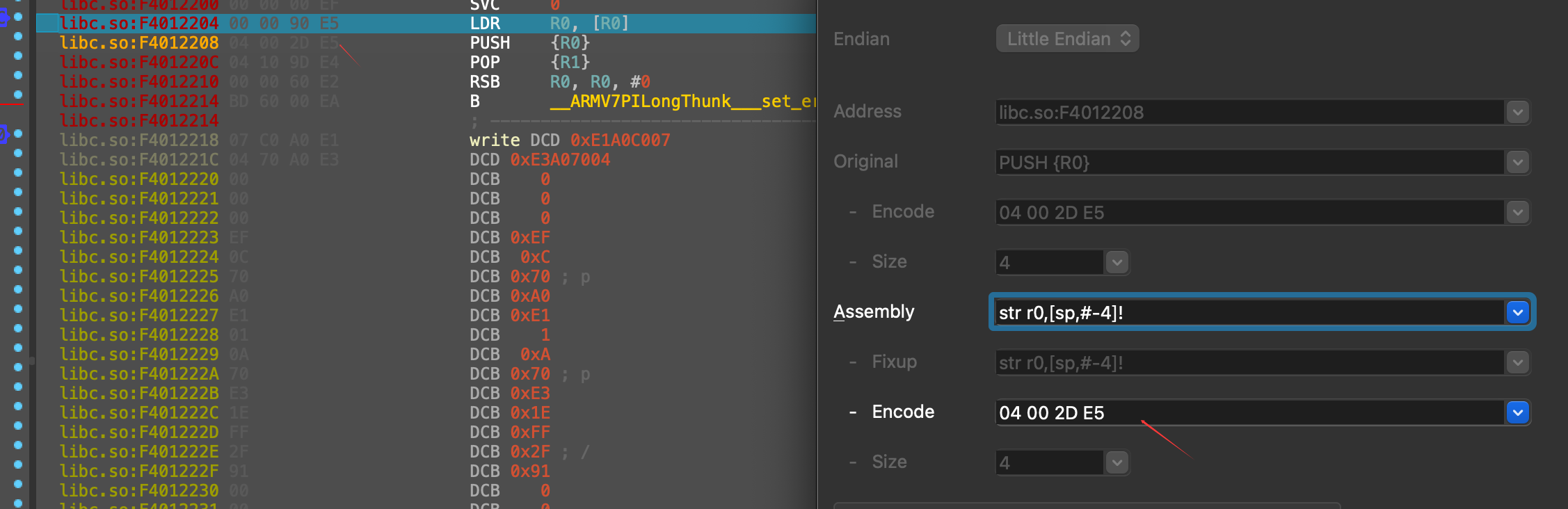Open the bottom Encode dropdown arrow
Viewport: 1568px width, 509px height.
pos(1517,412)
